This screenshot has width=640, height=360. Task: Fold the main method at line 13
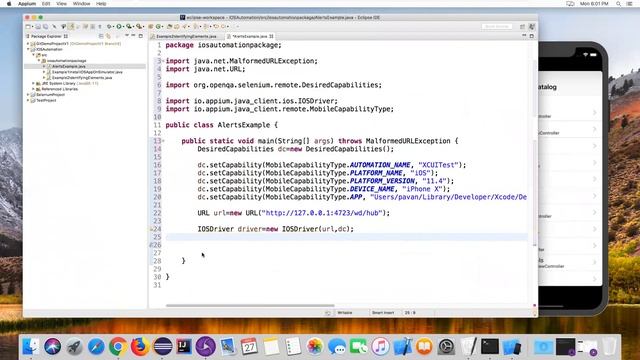[x=163, y=141]
